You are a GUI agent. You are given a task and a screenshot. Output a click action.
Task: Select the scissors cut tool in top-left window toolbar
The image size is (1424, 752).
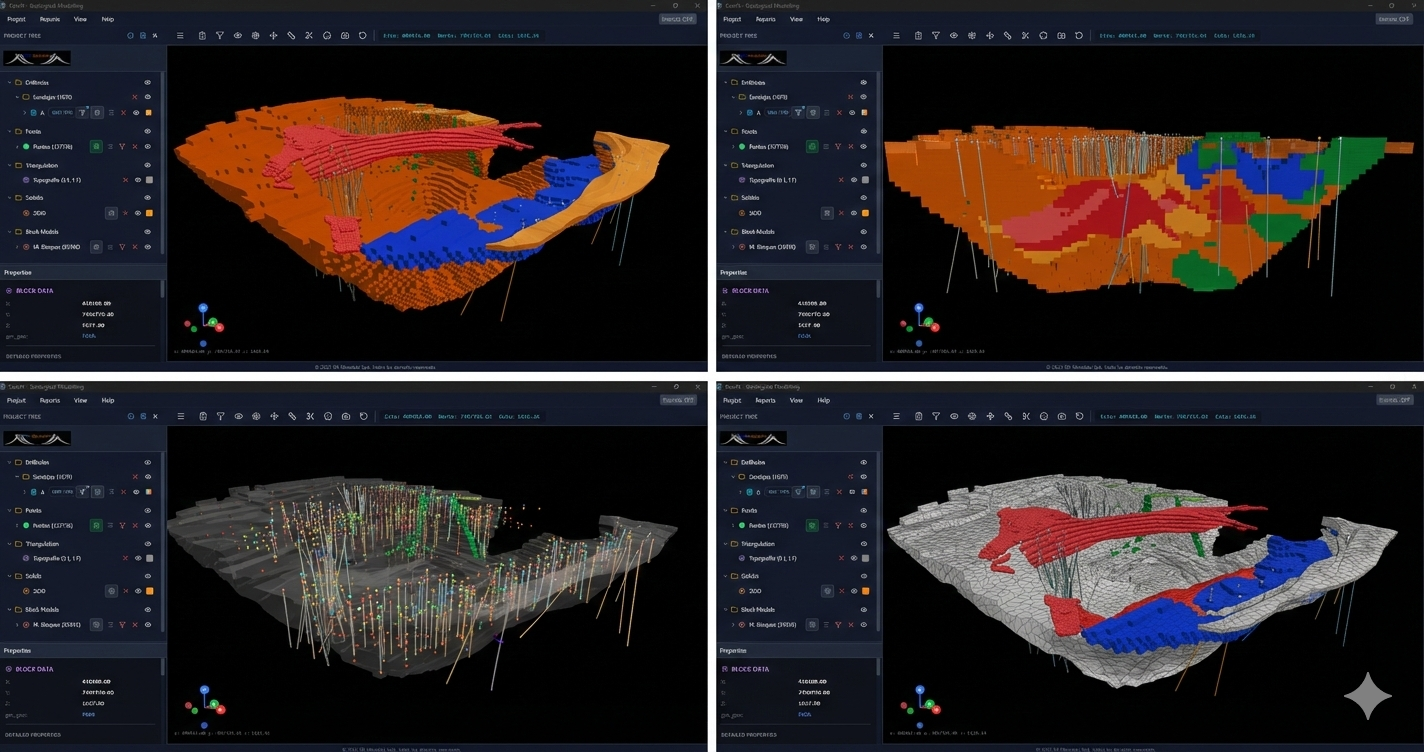click(309, 36)
